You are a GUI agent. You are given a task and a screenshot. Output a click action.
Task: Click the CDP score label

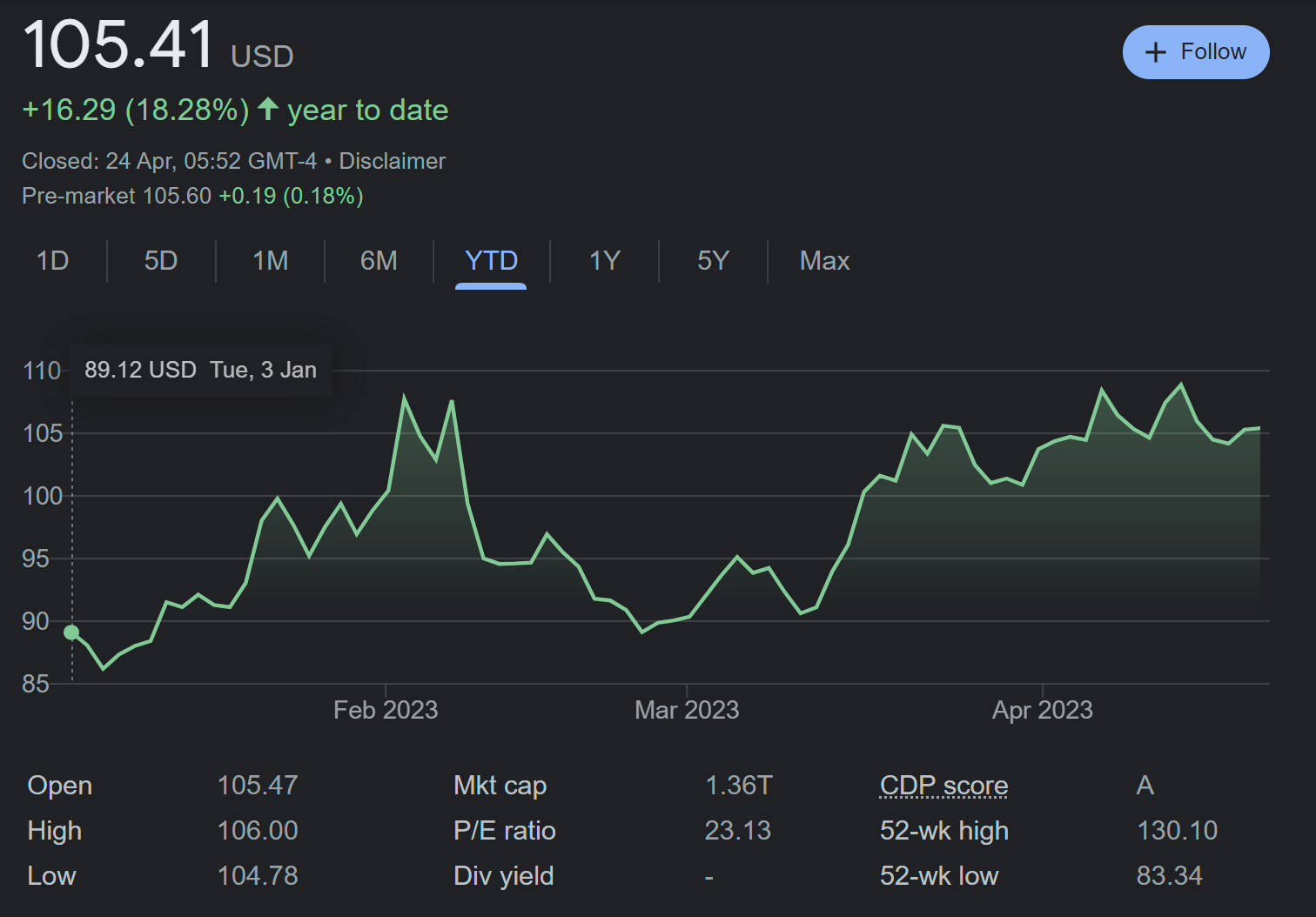click(943, 786)
